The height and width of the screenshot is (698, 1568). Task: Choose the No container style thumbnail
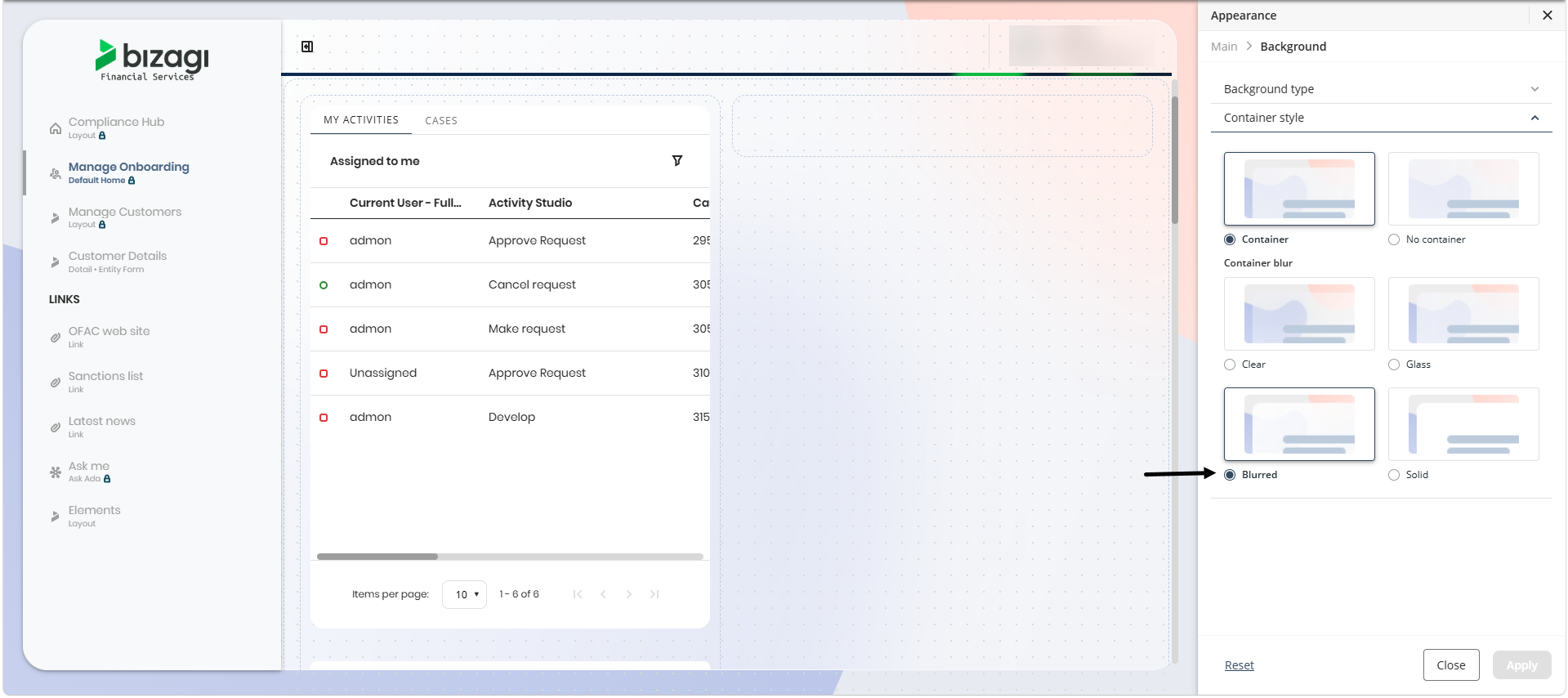1463,189
